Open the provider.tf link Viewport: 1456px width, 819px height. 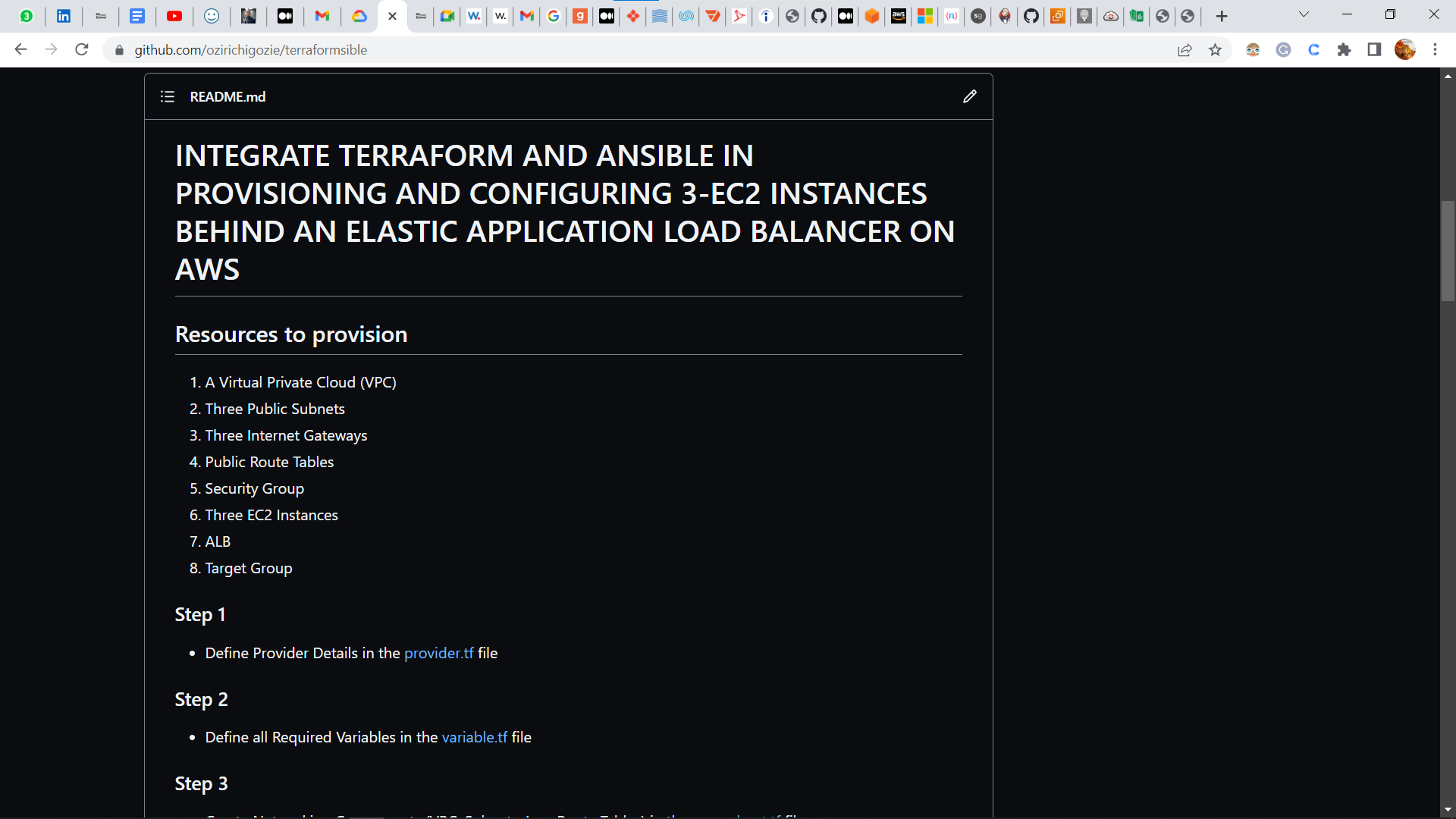coord(439,653)
